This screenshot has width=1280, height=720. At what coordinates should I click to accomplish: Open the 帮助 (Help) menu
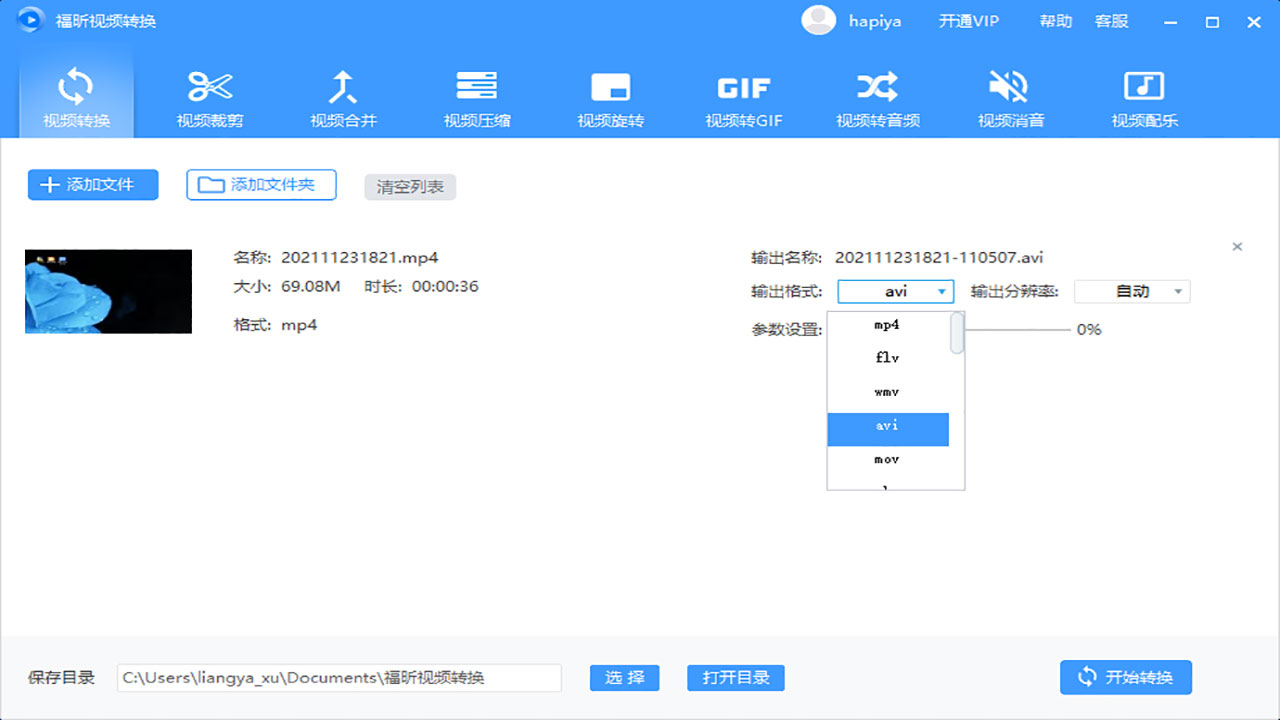tap(1055, 20)
